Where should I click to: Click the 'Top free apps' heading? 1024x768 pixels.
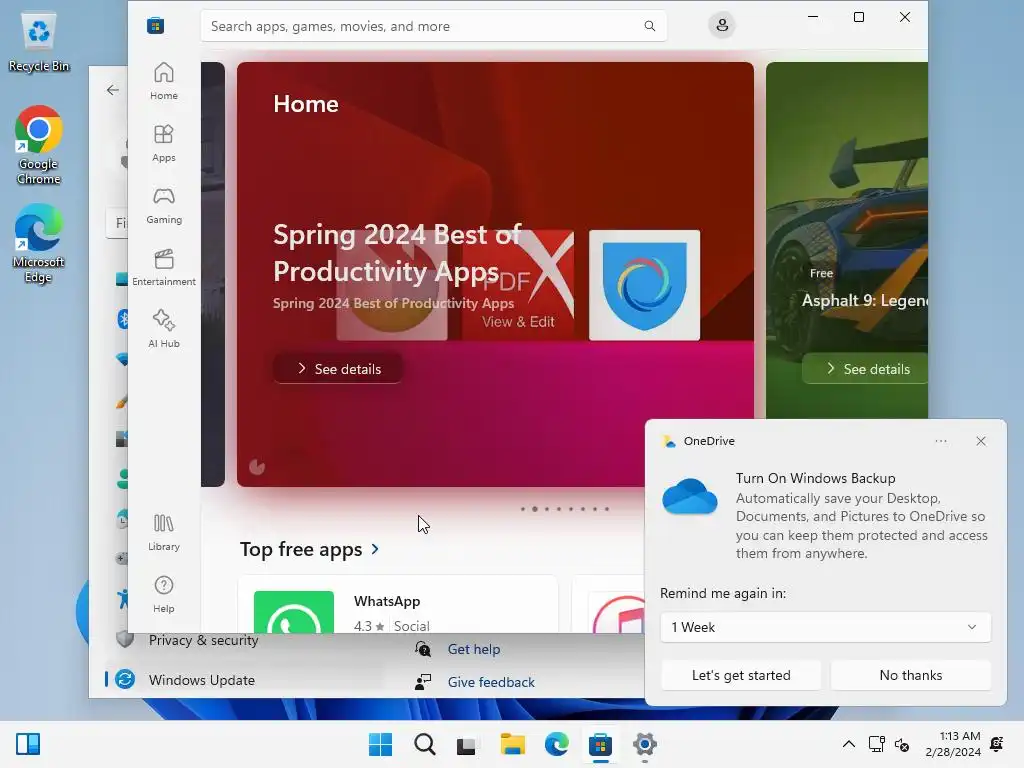pyautogui.click(x=301, y=549)
